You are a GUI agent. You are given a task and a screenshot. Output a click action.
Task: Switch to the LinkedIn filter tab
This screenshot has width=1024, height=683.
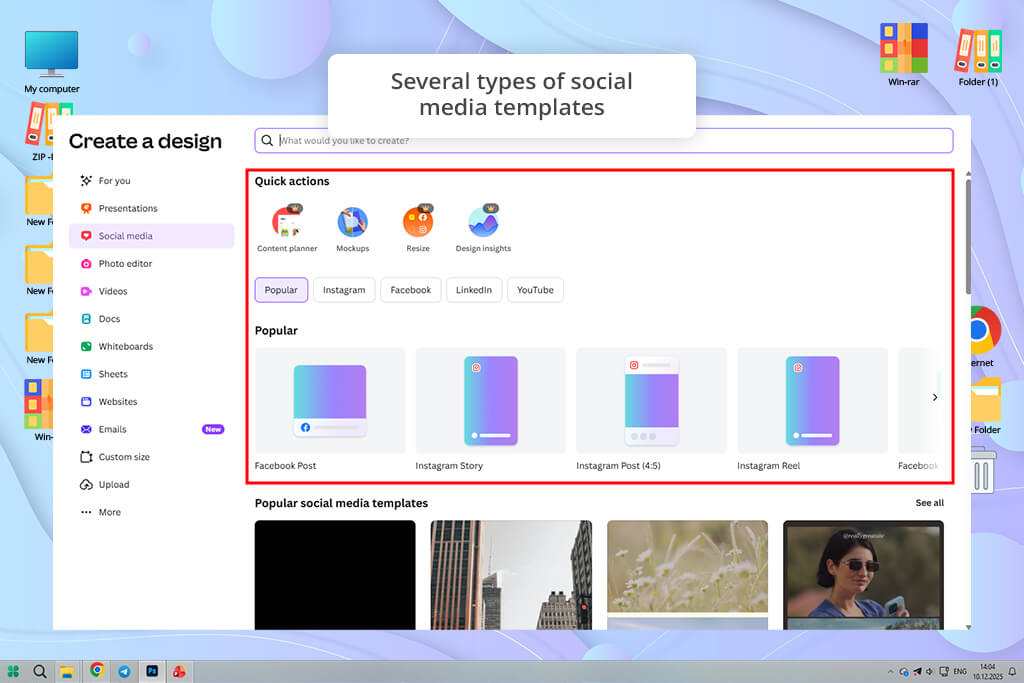474,290
